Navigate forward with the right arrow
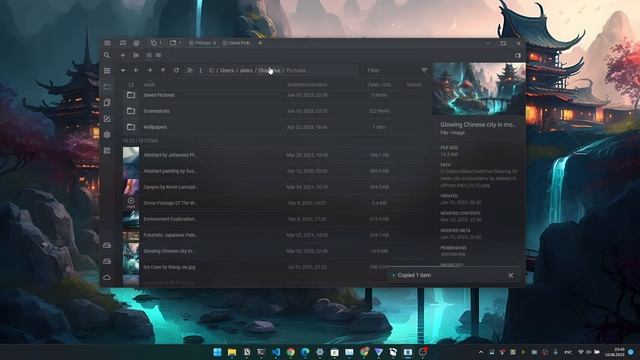 click(x=150, y=70)
